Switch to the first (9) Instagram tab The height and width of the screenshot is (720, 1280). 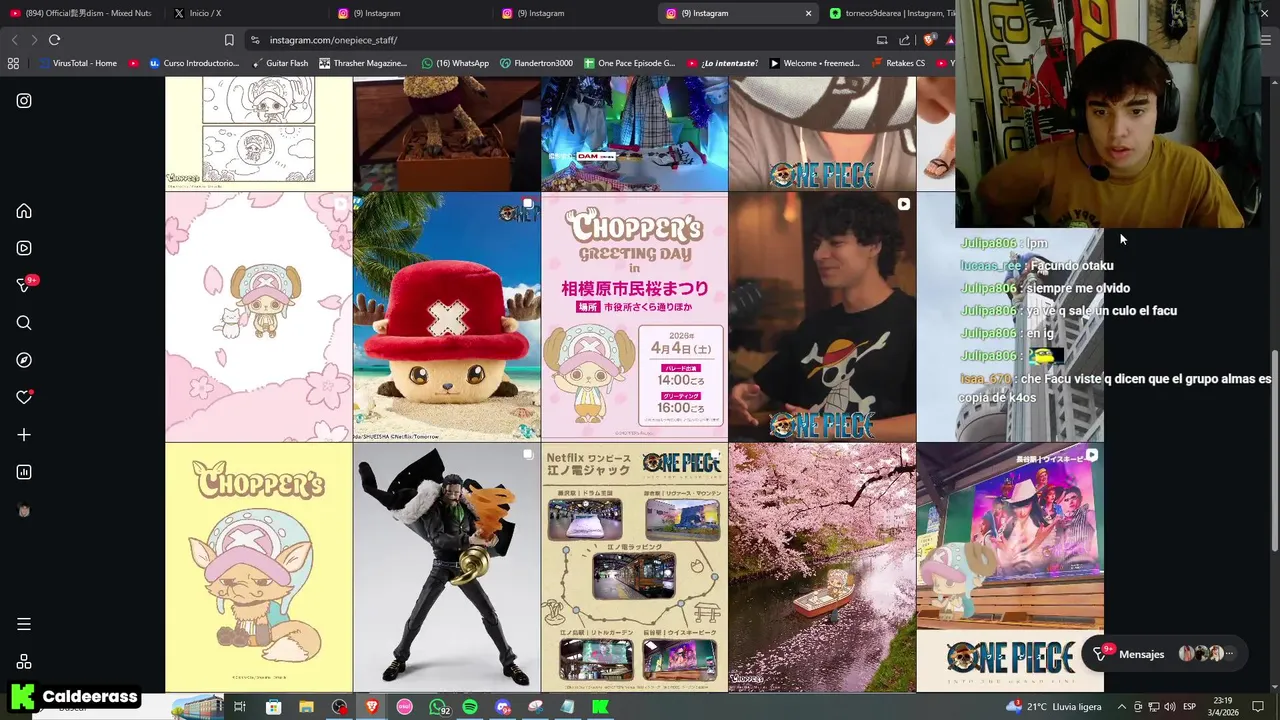(x=410, y=13)
